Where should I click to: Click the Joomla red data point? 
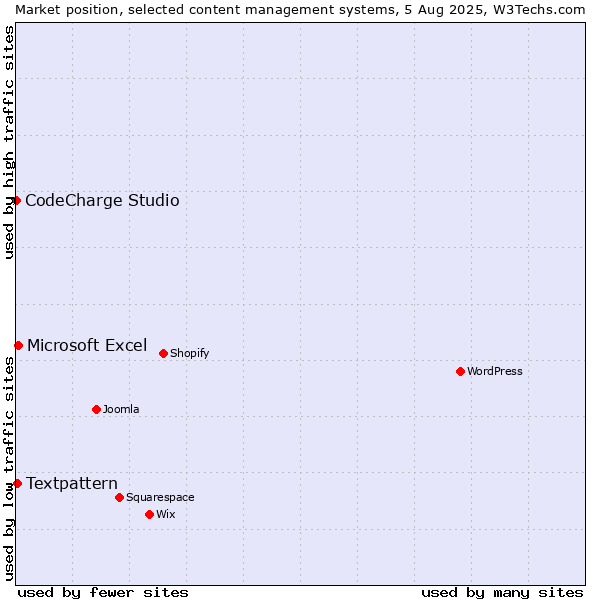click(x=96, y=409)
